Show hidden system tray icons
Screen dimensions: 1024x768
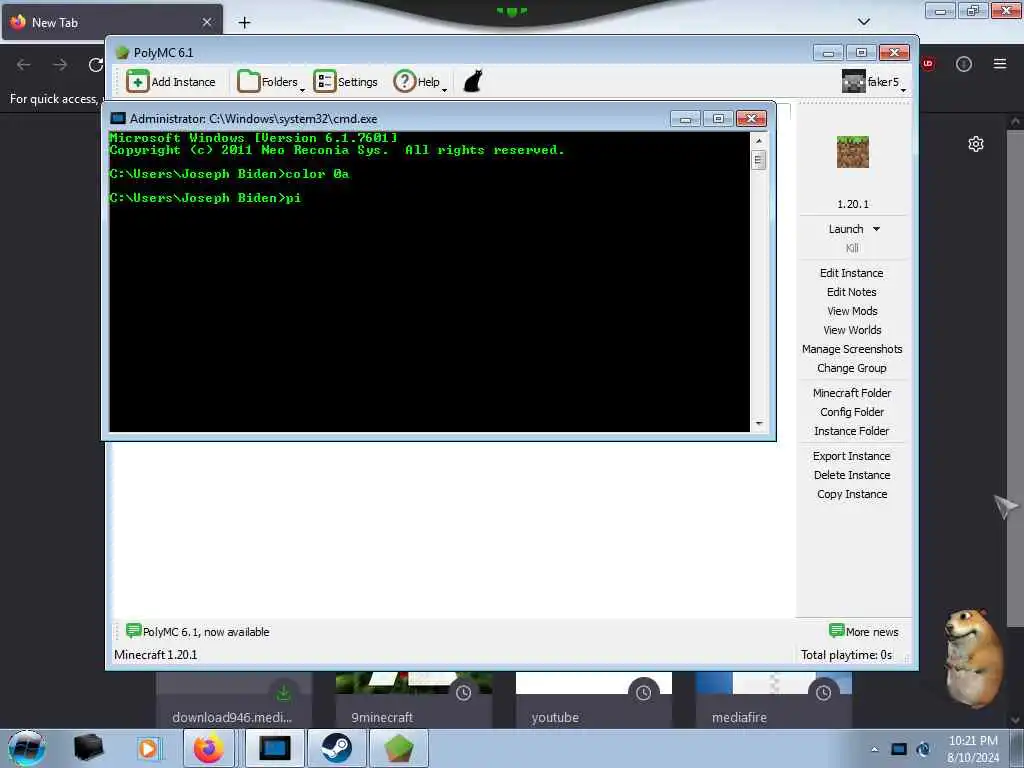click(874, 749)
